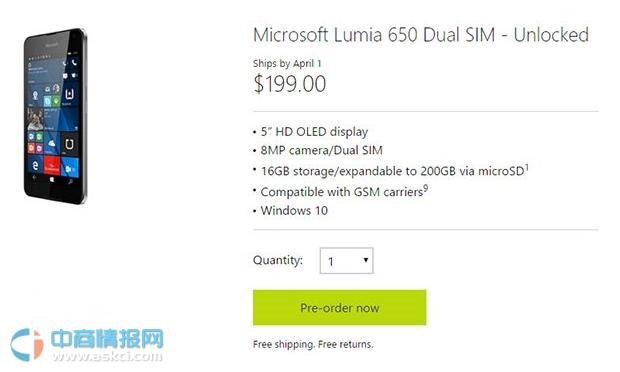This screenshot has height=372, width=620.
Task: Tap the red news tile on phone
Action: (x=52, y=166)
